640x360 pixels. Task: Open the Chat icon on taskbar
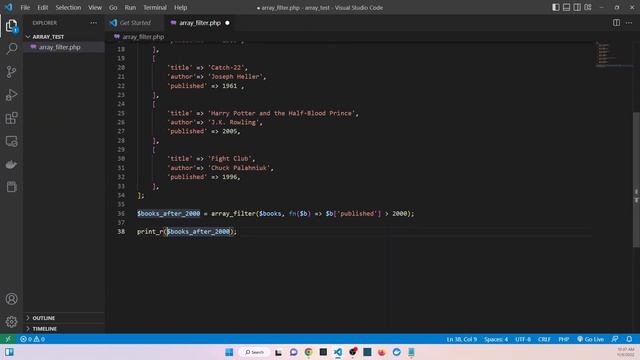click(293, 352)
